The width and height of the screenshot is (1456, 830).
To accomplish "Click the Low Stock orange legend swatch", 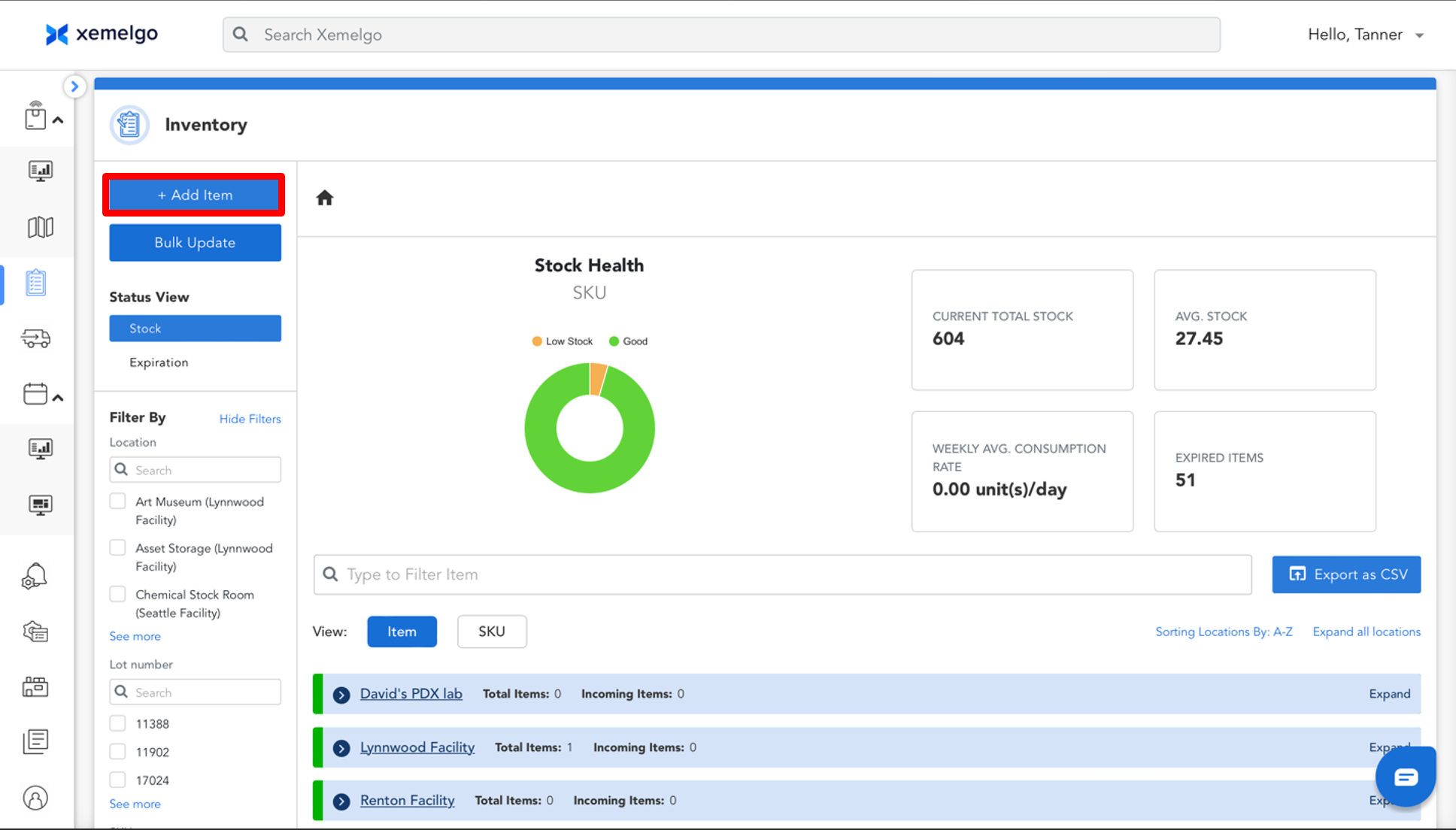I will point(537,341).
